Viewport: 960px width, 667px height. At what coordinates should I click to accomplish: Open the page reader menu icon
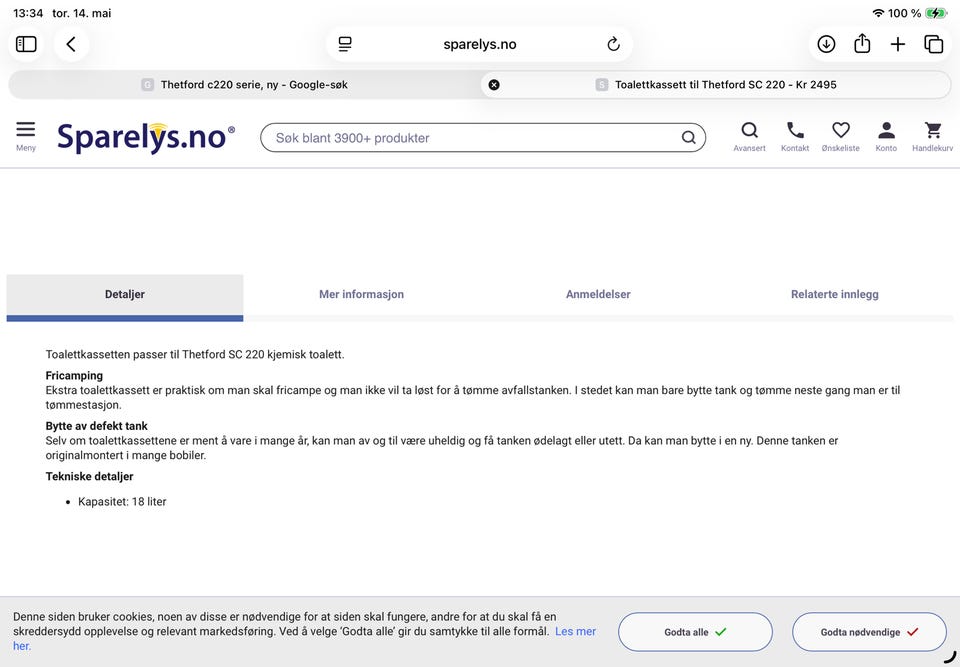(345, 44)
